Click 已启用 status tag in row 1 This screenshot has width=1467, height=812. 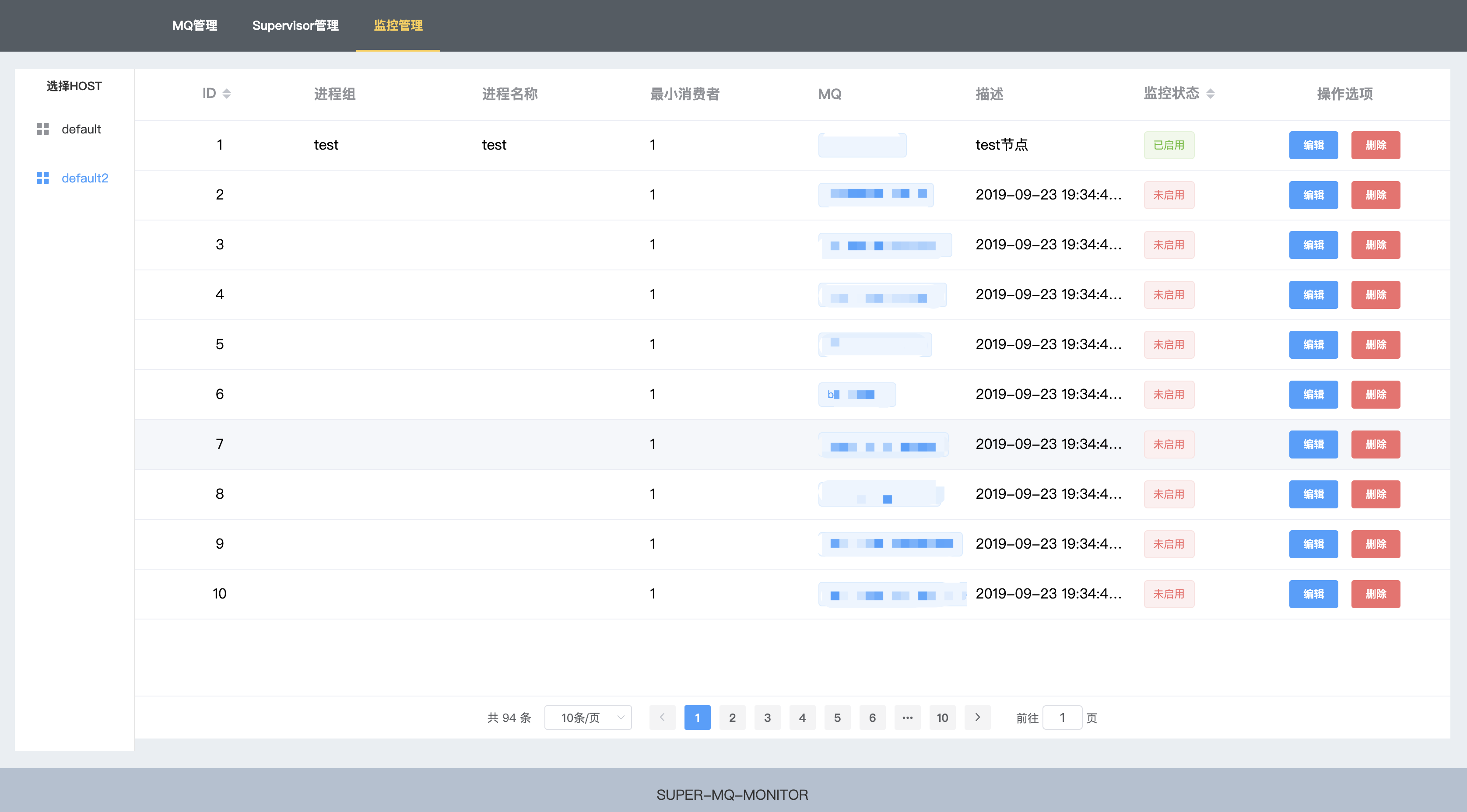tap(1169, 145)
